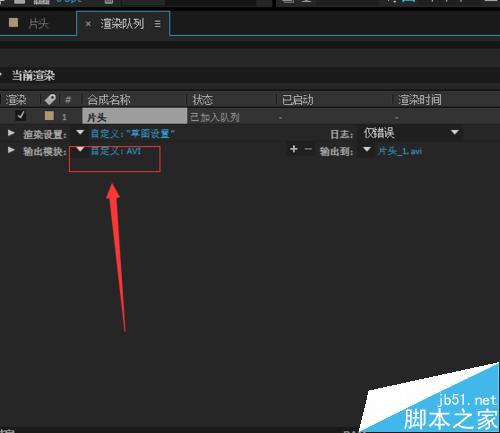The width and height of the screenshot is (500, 433).
Task: Click the 渲染 column header
Action: point(16,99)
